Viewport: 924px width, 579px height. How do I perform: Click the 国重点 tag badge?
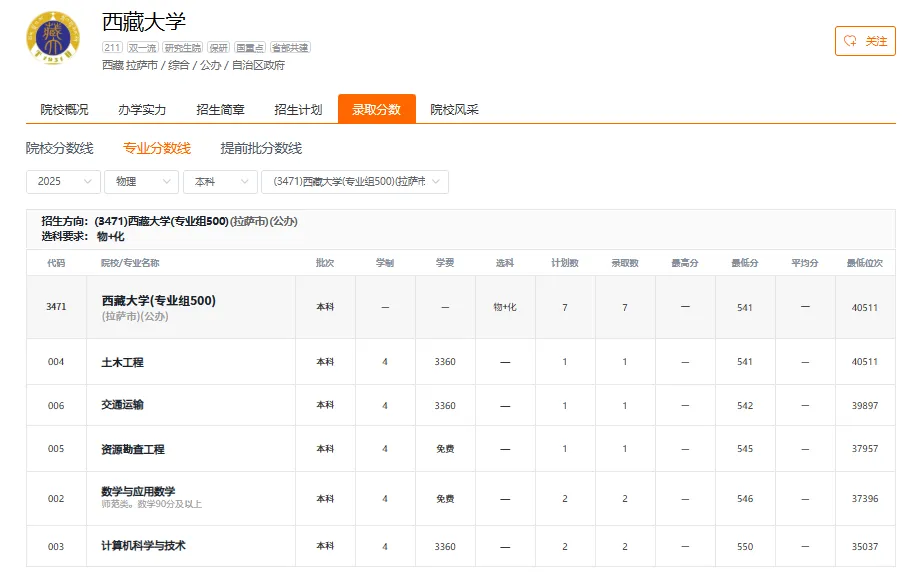[250, 48]
